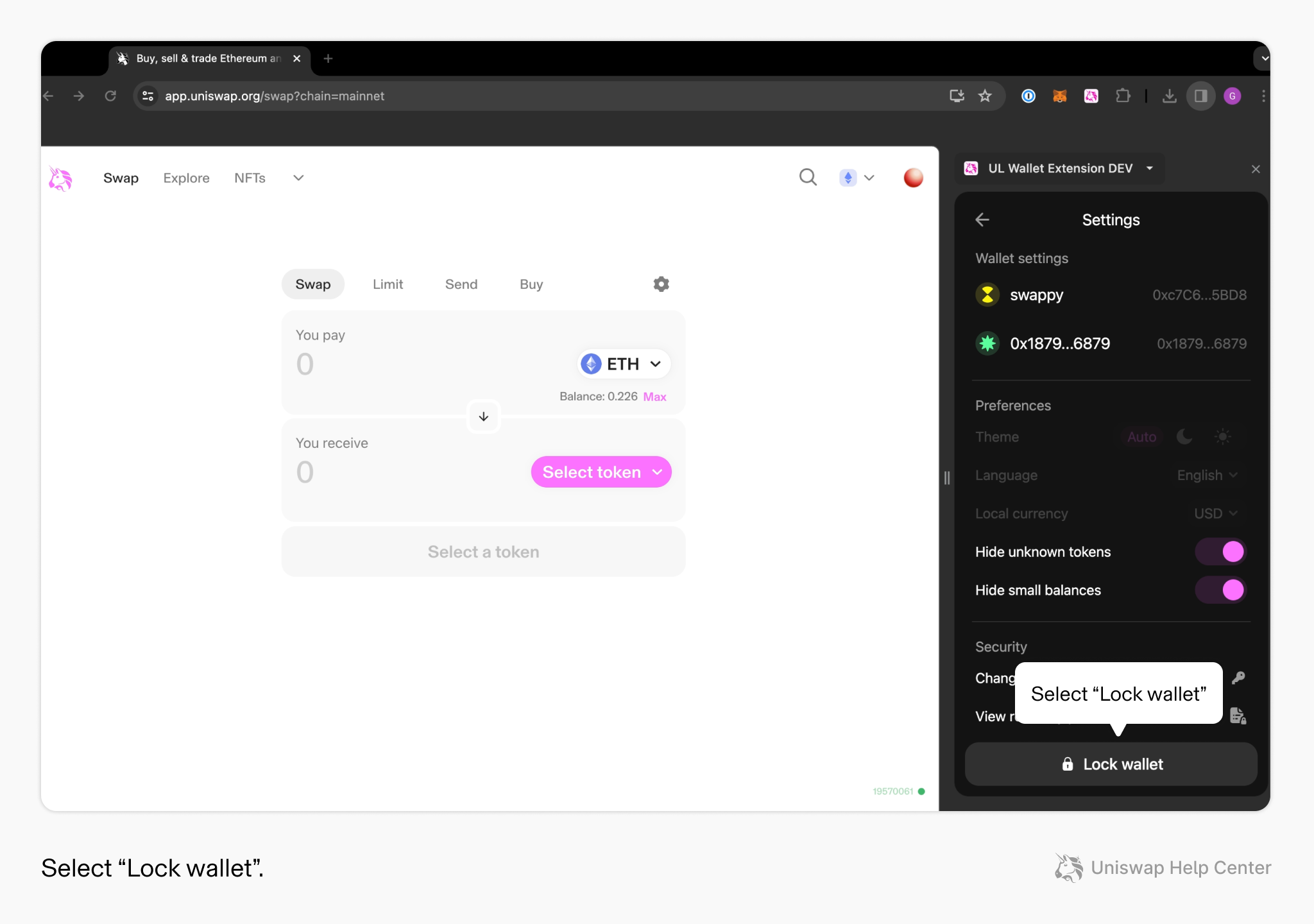Screen dimensions: 1314x924
Task: Click the lock icon on Lock wallet button
Action: click(x=1065, y=763)
